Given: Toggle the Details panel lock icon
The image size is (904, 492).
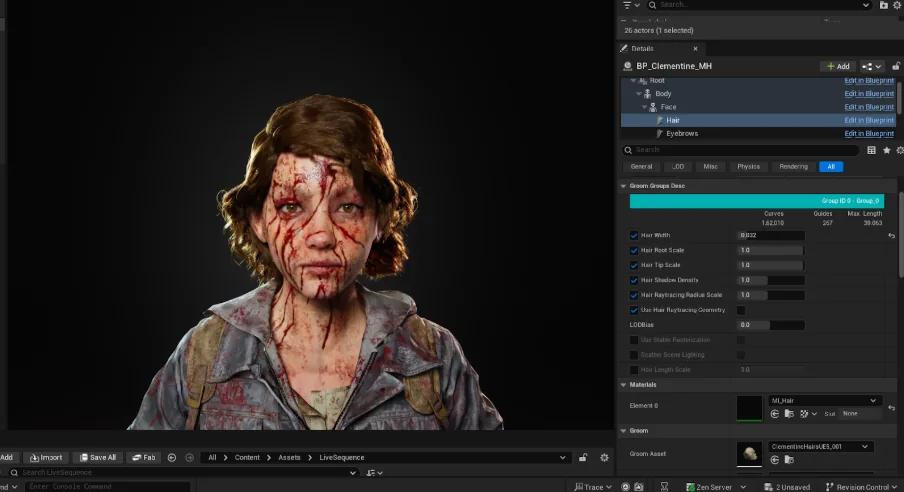Looking at the screenshot, I should pos(896,66).
